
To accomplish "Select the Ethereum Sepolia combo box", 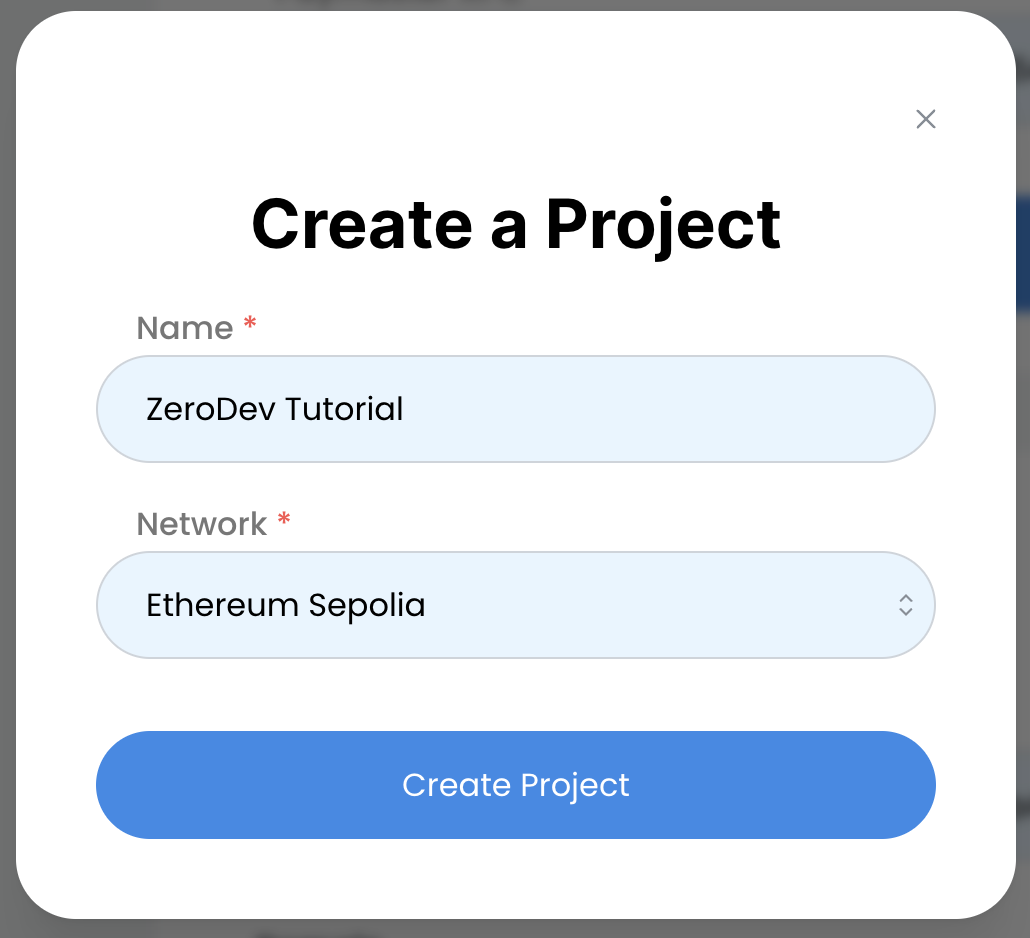I will (515, 605).
